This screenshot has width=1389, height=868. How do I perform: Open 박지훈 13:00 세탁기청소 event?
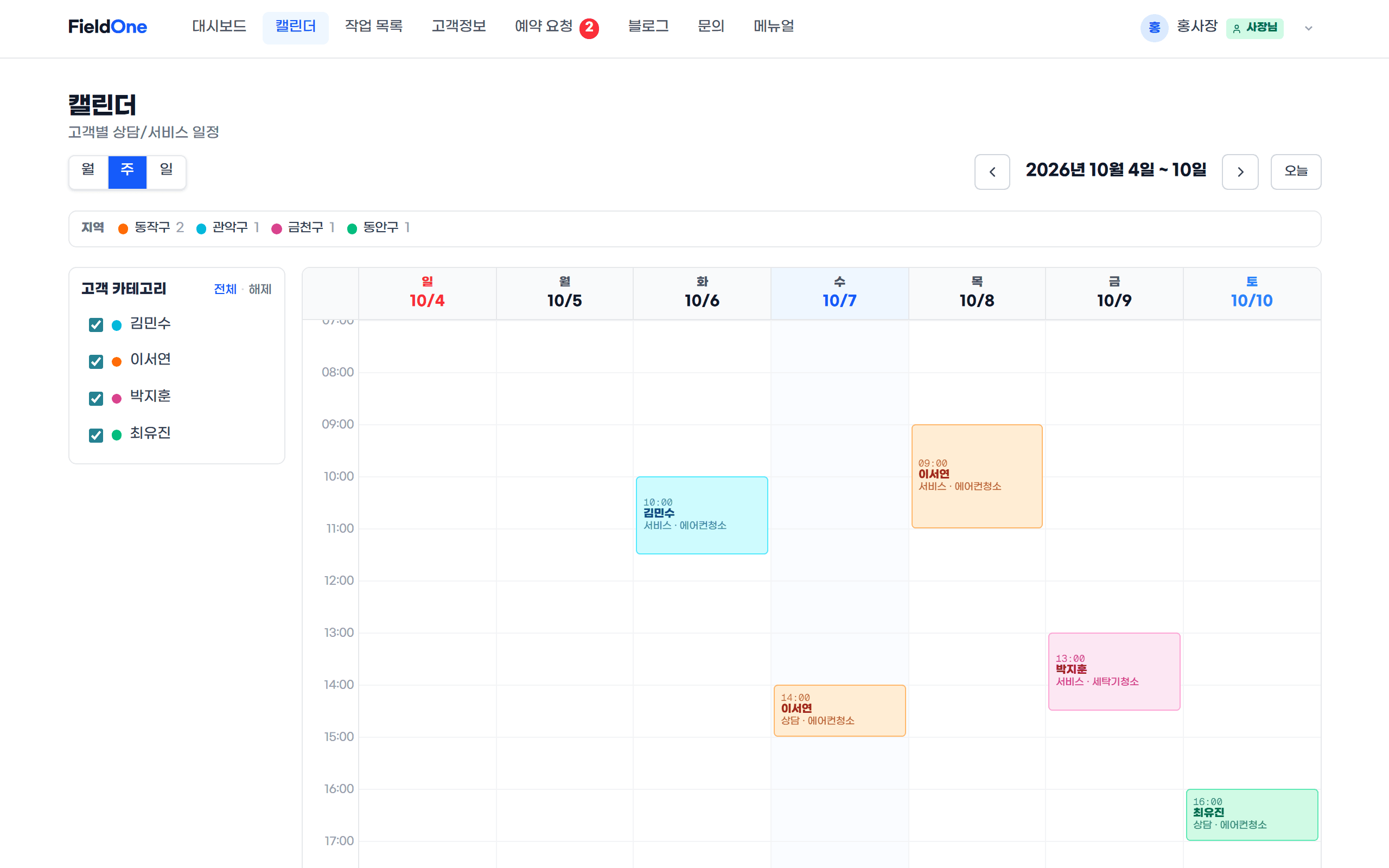coord(1113,671)
